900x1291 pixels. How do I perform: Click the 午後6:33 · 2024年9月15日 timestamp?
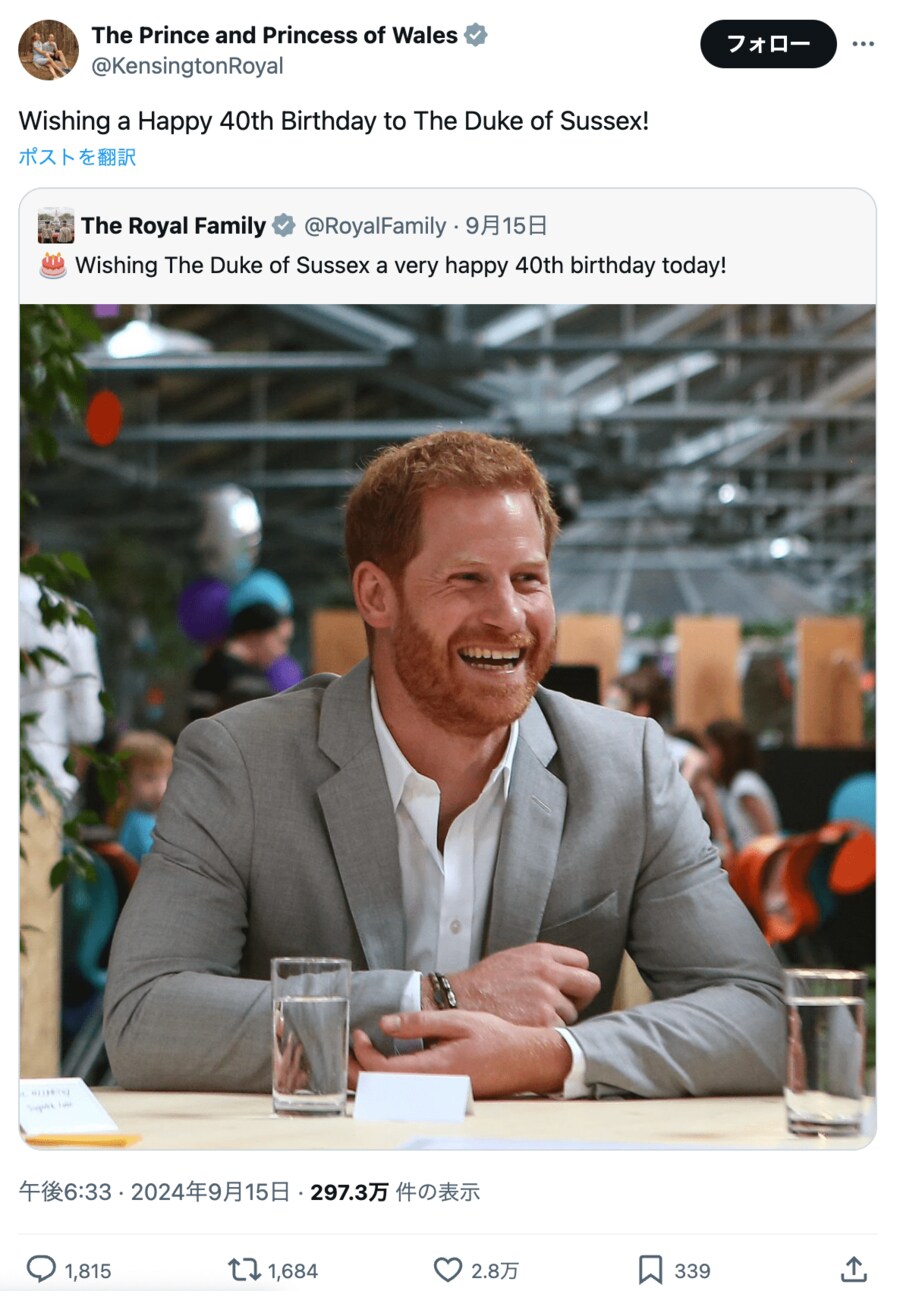click(x=154, y=1191)
